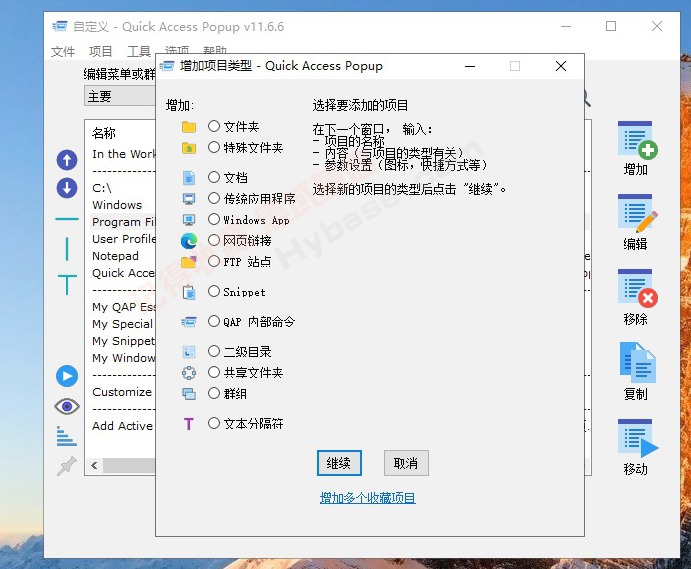
Task: Select the Customize row in the list
Action: (x=123, y=392)
